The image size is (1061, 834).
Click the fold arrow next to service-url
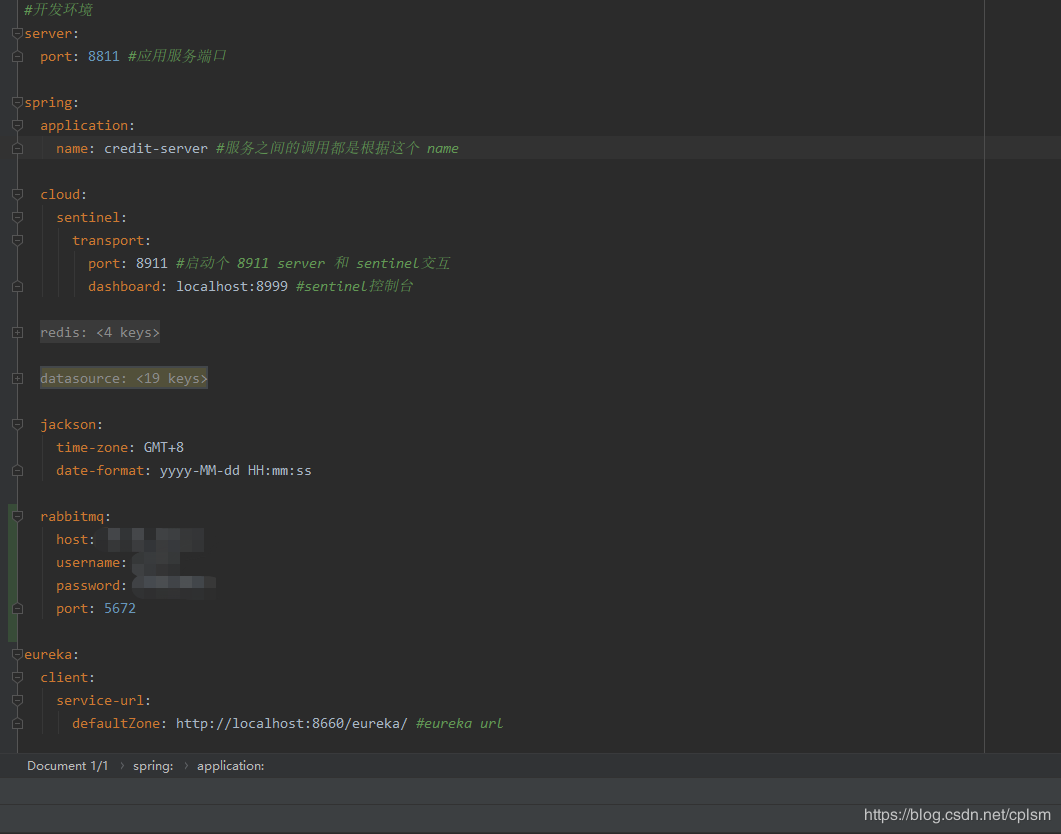click(x=16, y=700)
